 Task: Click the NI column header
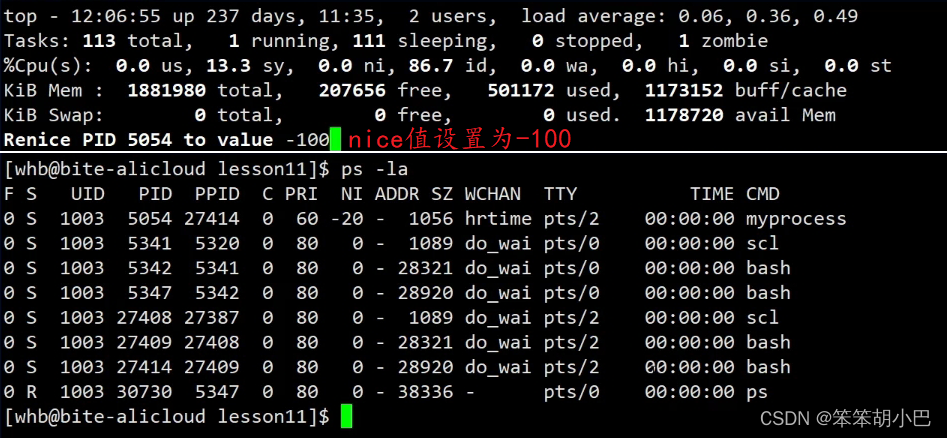click(x=352, y=194)
